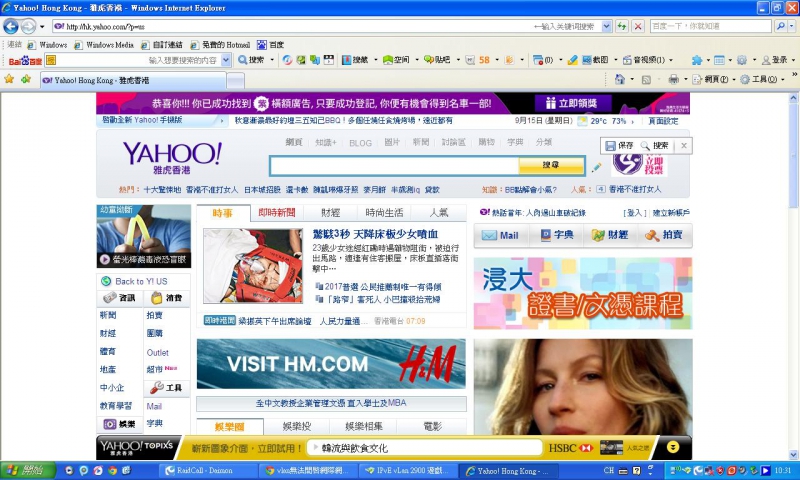Open the search provider dropdown arrow top-right

(792, 26)
